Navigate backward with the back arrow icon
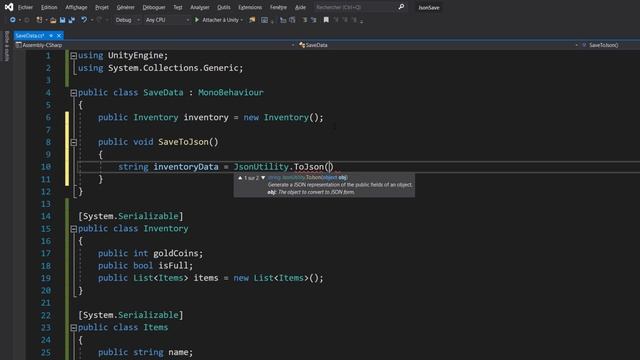Image resolution: width=640 pixels, height=360 pixels. (x=13, y=20)
